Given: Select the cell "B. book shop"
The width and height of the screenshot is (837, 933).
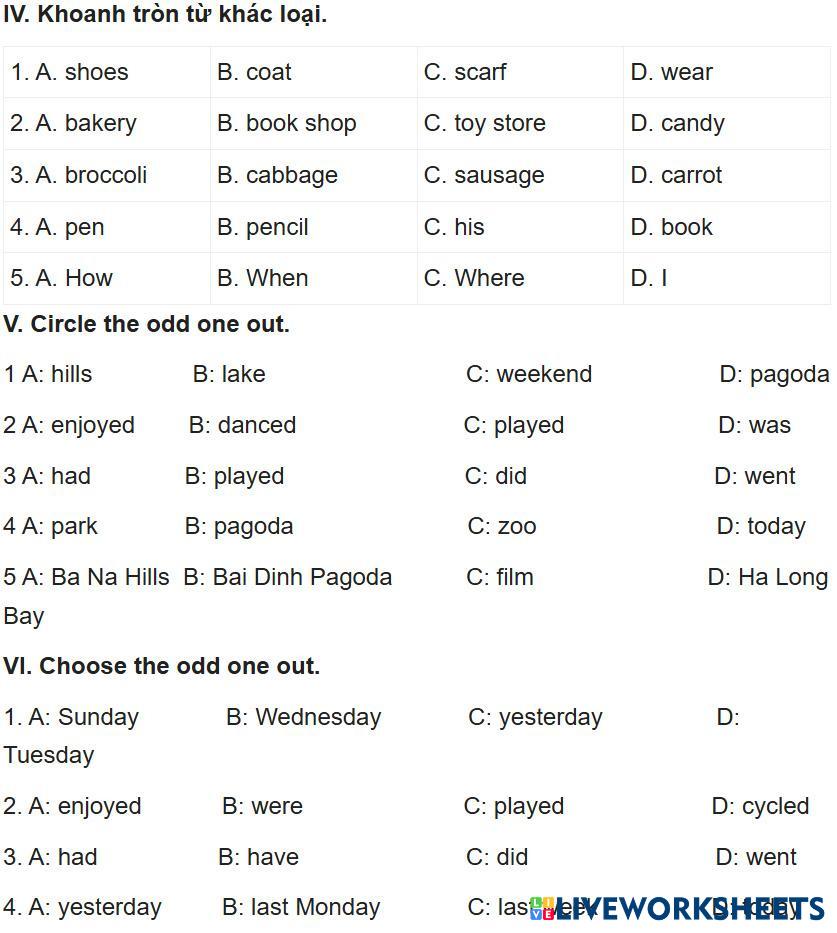Looking at the screenshot, I should pos(286,123).
